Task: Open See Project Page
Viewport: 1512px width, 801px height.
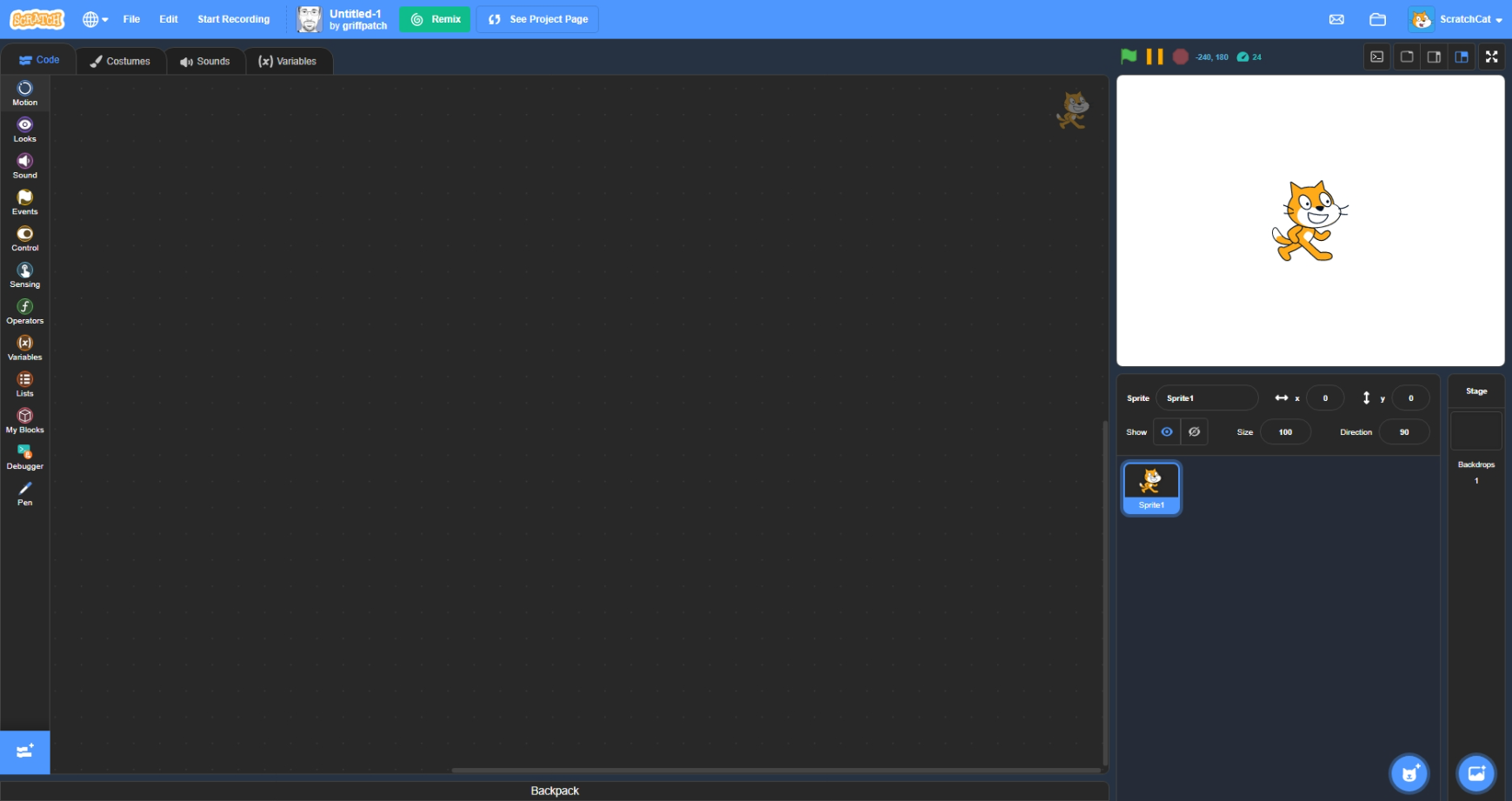Action: point(537,18)
